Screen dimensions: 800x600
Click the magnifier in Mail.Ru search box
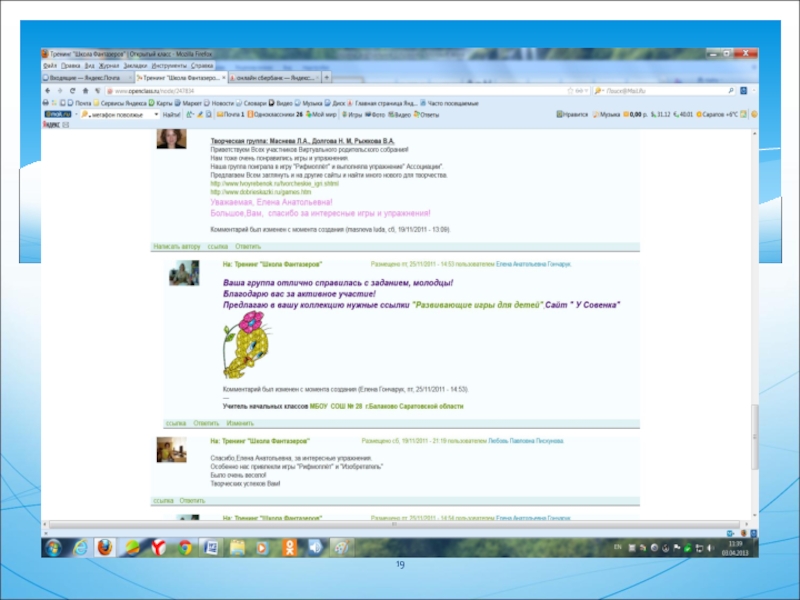(731, 91)
